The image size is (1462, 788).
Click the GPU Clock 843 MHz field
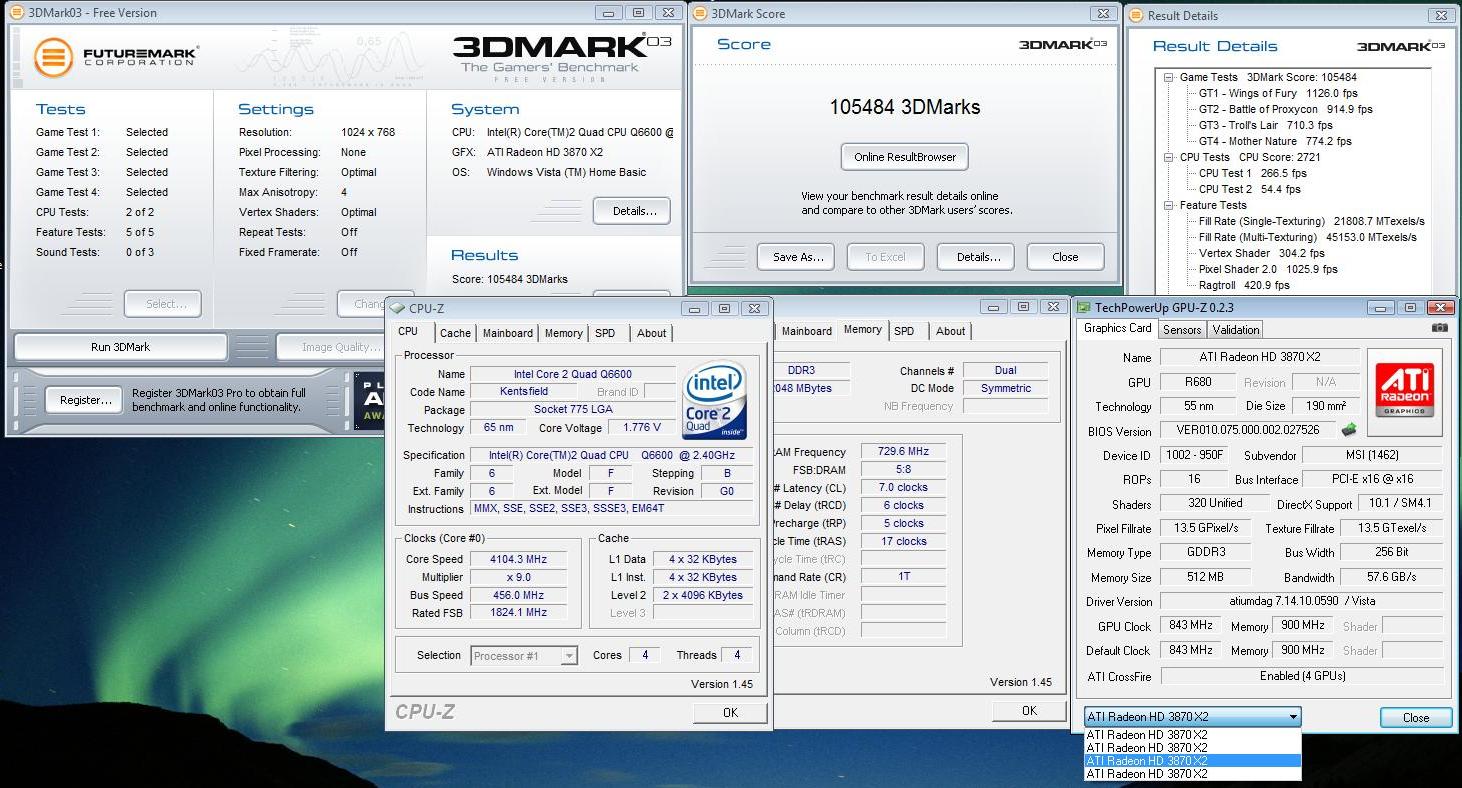pyautogui.click(x=1191, y=626)
